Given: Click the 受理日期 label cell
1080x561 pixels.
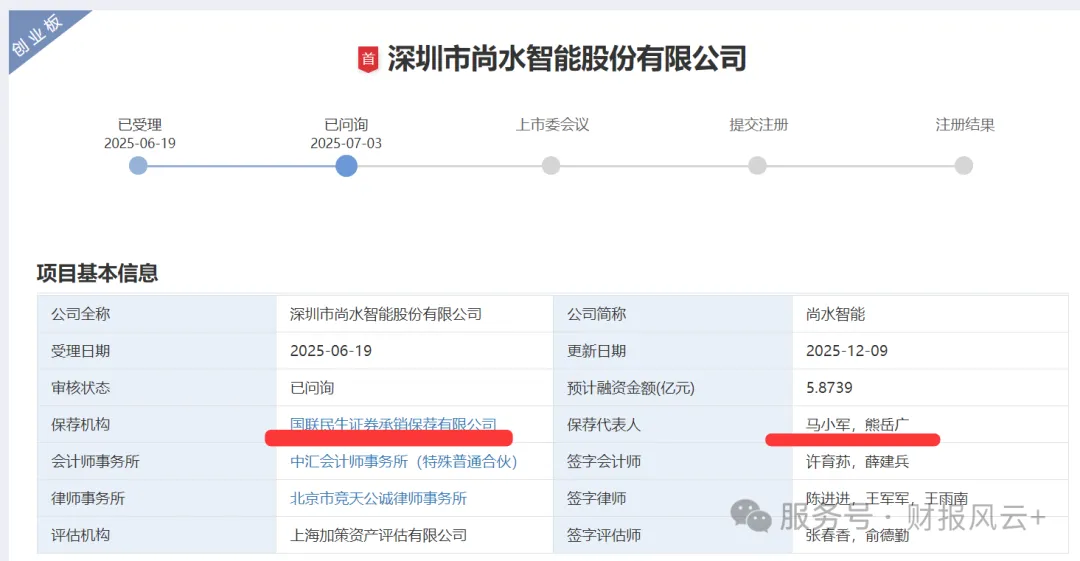Looking at the screenshot, I should (x=157, y=351).
